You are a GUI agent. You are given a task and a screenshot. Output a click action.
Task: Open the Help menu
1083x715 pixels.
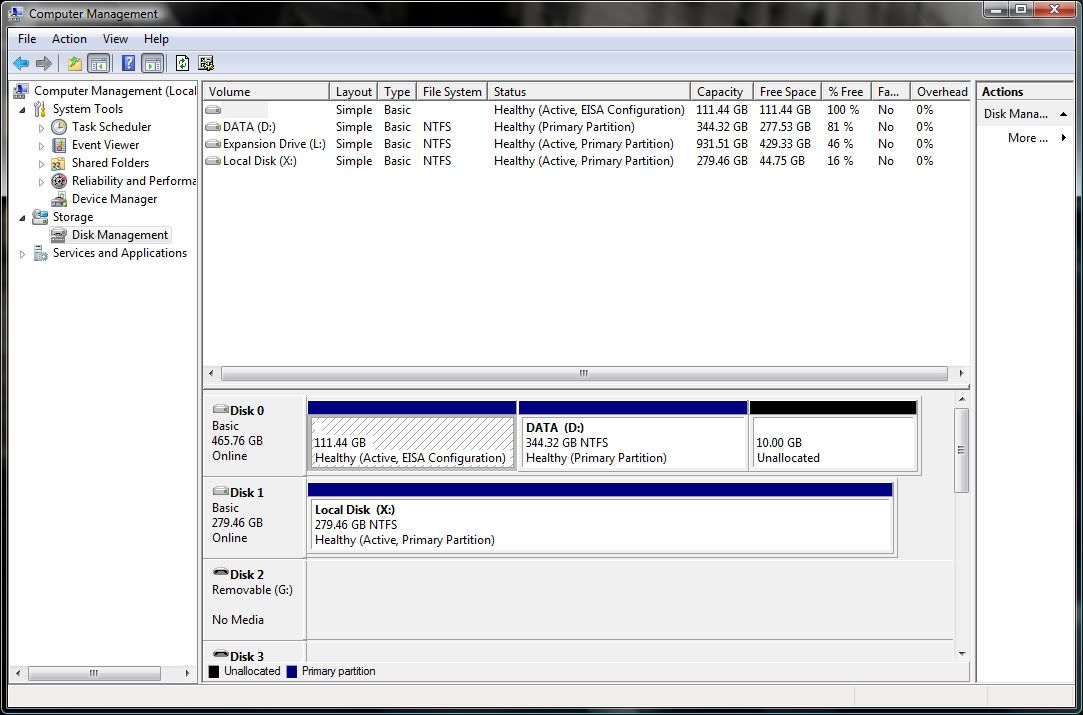coord(156,39)
